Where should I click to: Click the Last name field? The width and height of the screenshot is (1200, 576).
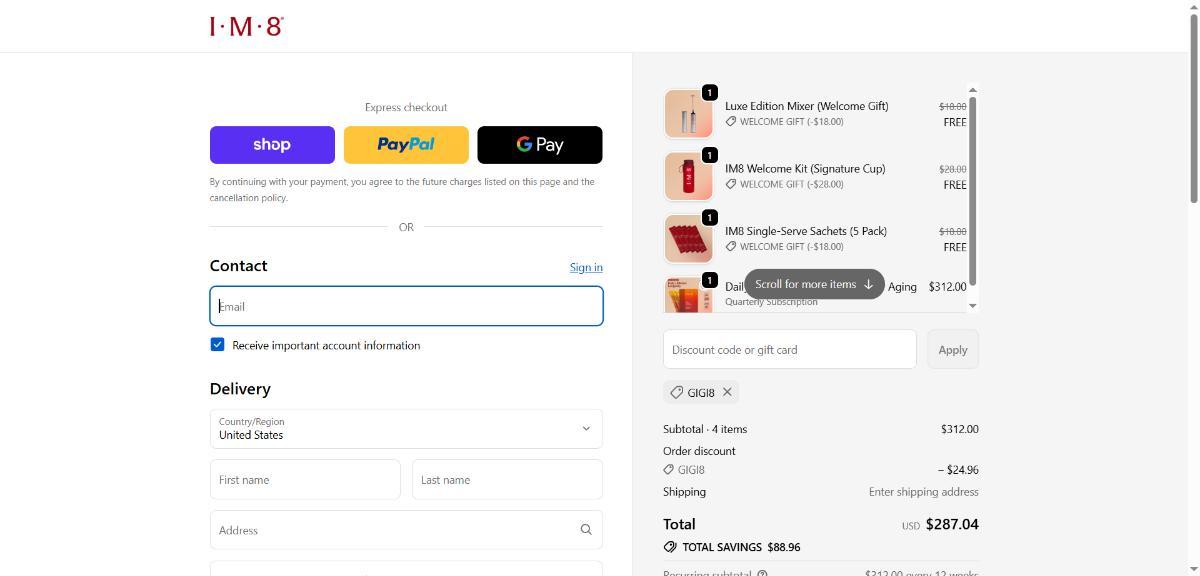click(x=507, y=480)
